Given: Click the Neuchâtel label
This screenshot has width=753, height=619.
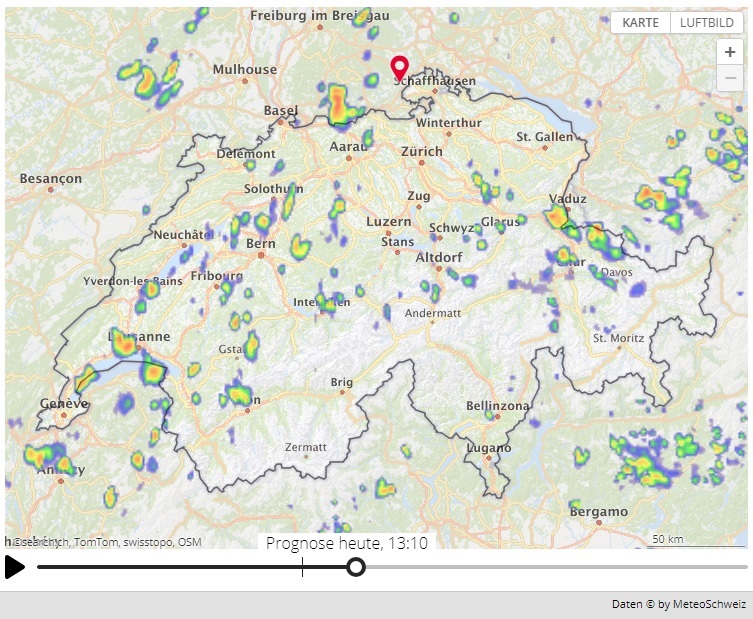Looking at the screenshot, I should tap(183, 235).
